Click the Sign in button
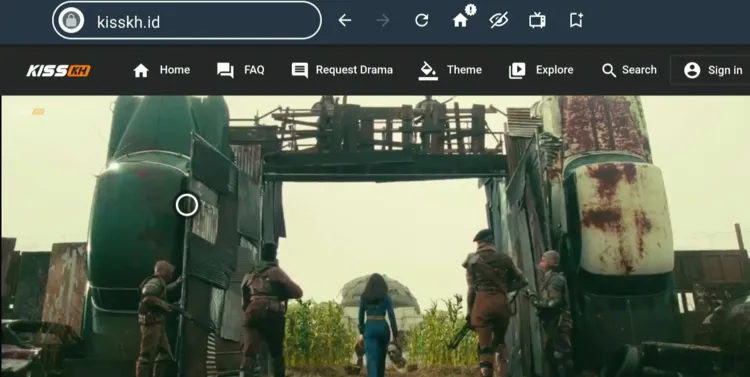 (x=710, y=70)
